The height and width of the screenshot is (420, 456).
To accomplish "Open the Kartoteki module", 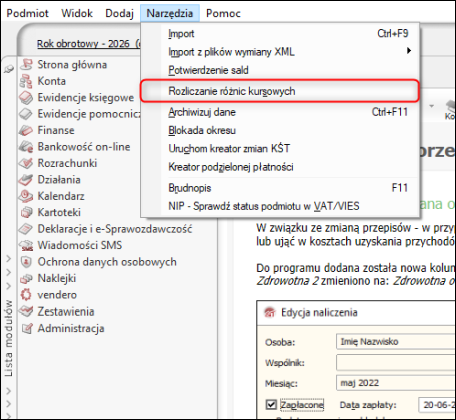I will 59,212.
